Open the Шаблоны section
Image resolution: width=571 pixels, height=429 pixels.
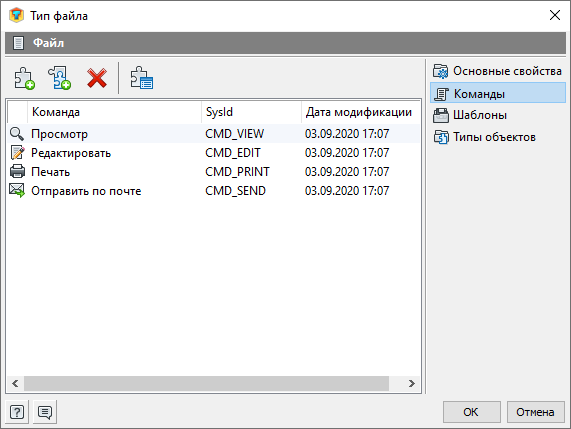[497, 115]
